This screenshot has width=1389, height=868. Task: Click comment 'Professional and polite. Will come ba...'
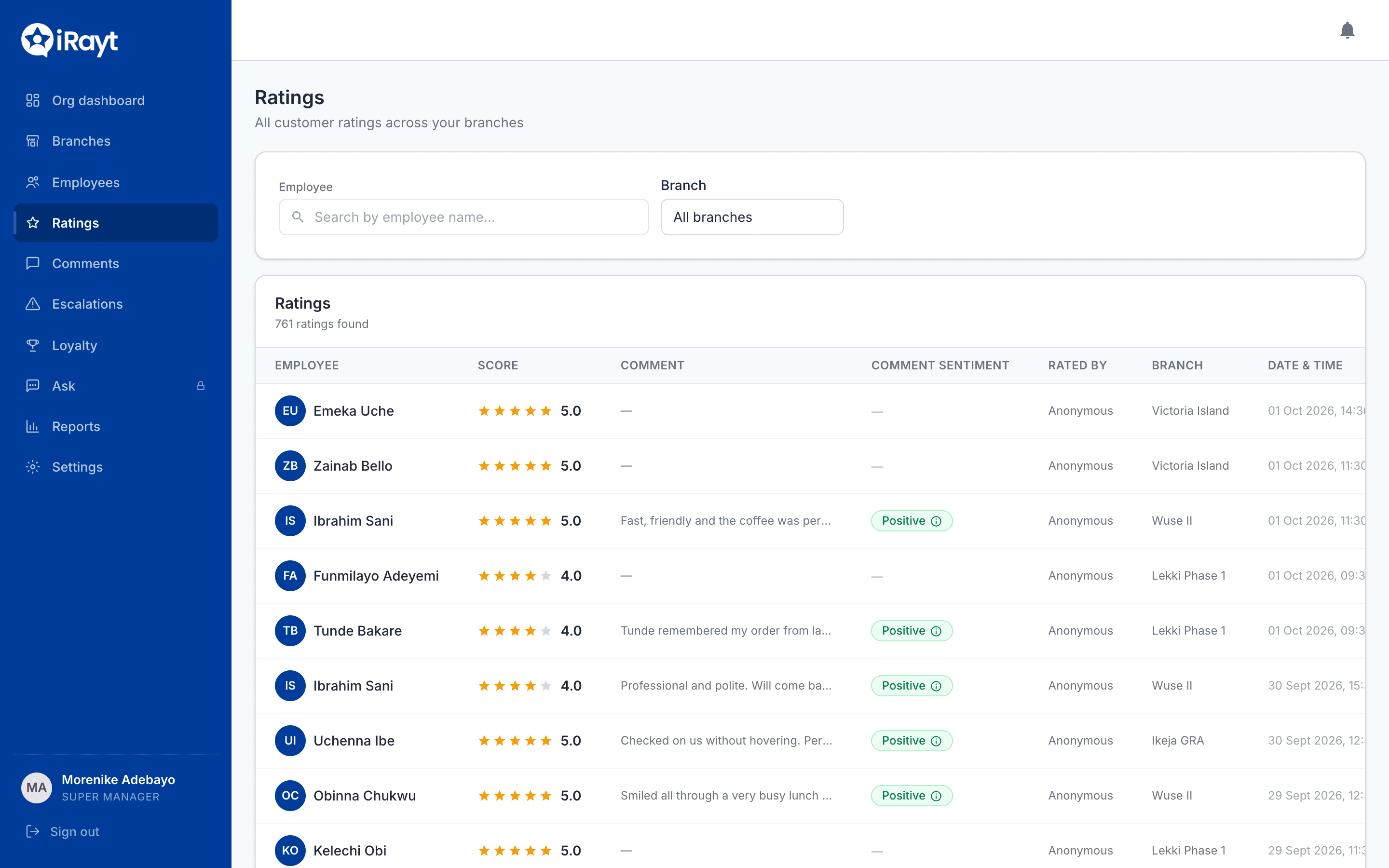[x=726, y=686]
